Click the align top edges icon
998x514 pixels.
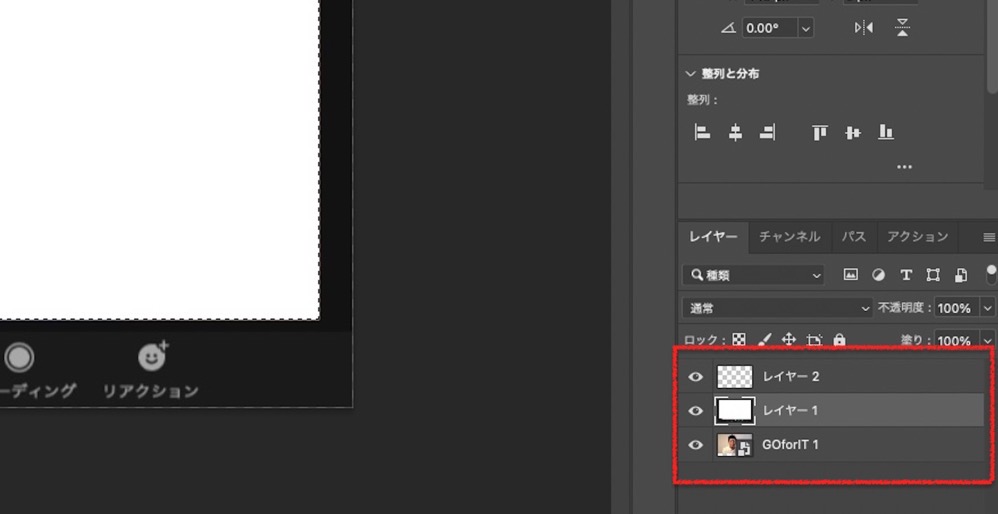[x=819, y=132]
